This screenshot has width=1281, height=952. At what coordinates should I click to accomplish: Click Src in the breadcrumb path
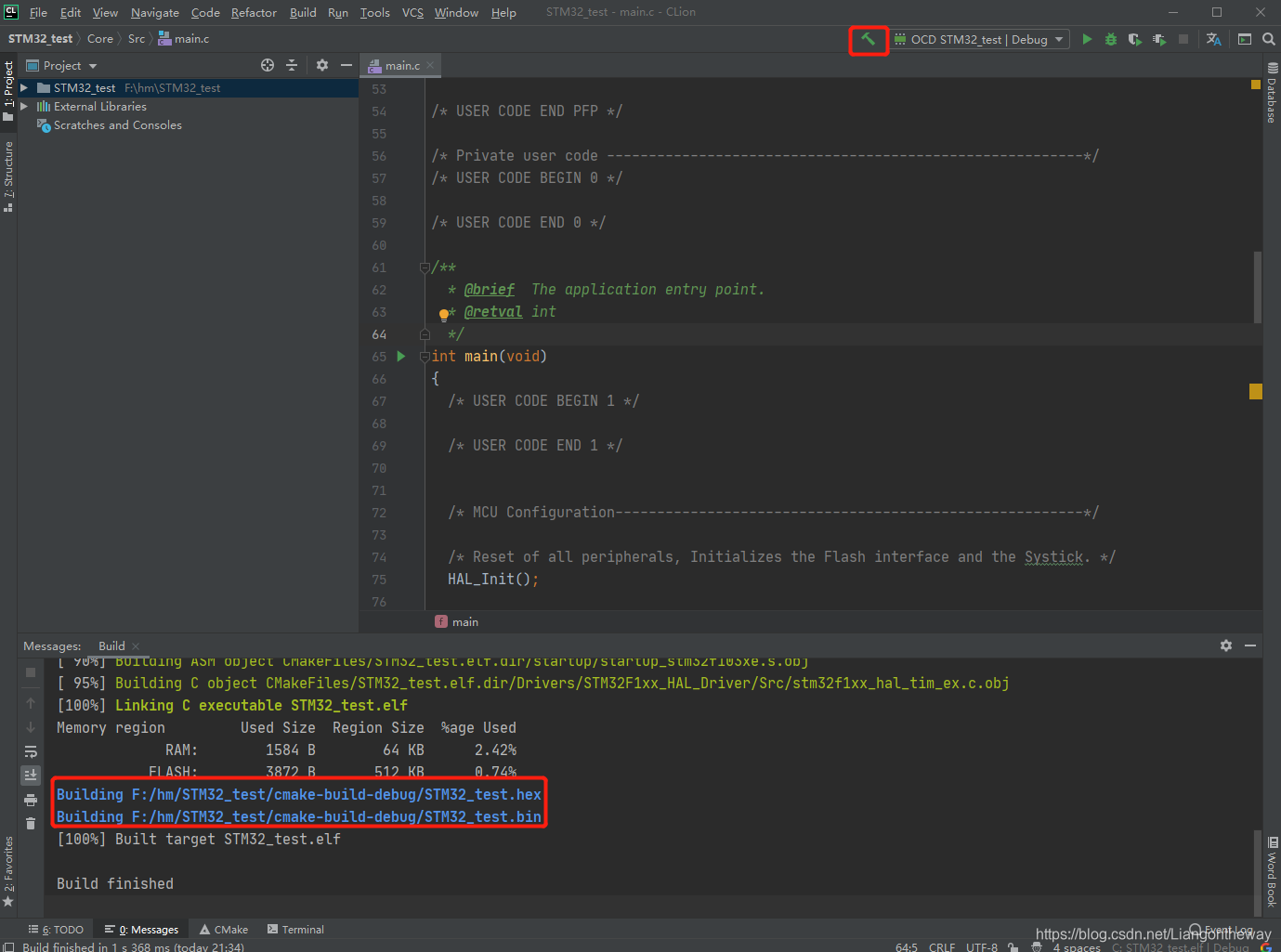coord(137,39)
